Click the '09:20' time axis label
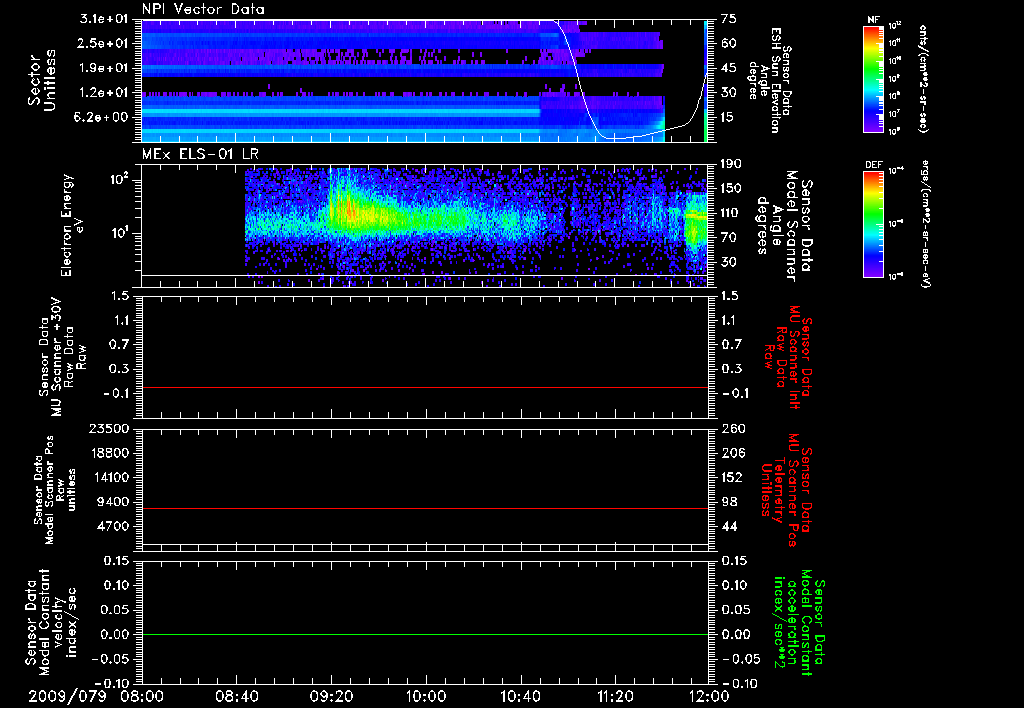The width and height of the screenshot is (1024, 708). point(331,696)
